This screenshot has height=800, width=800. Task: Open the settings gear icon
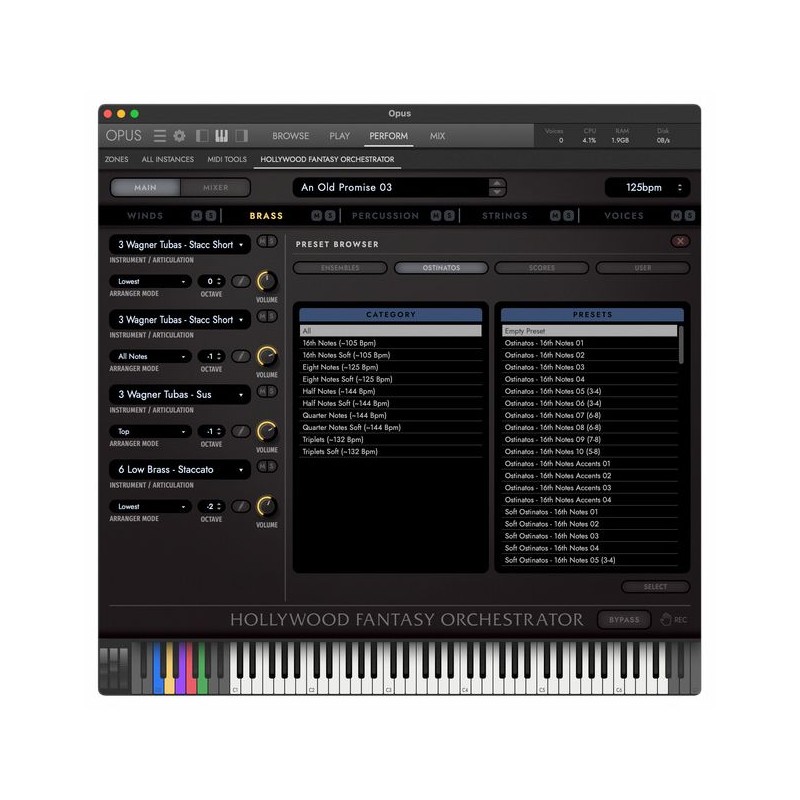coord(178,135)
